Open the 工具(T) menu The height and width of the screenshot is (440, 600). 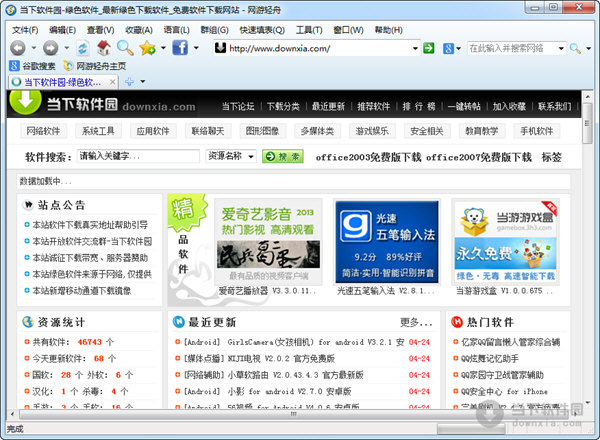tap(309, 30)
